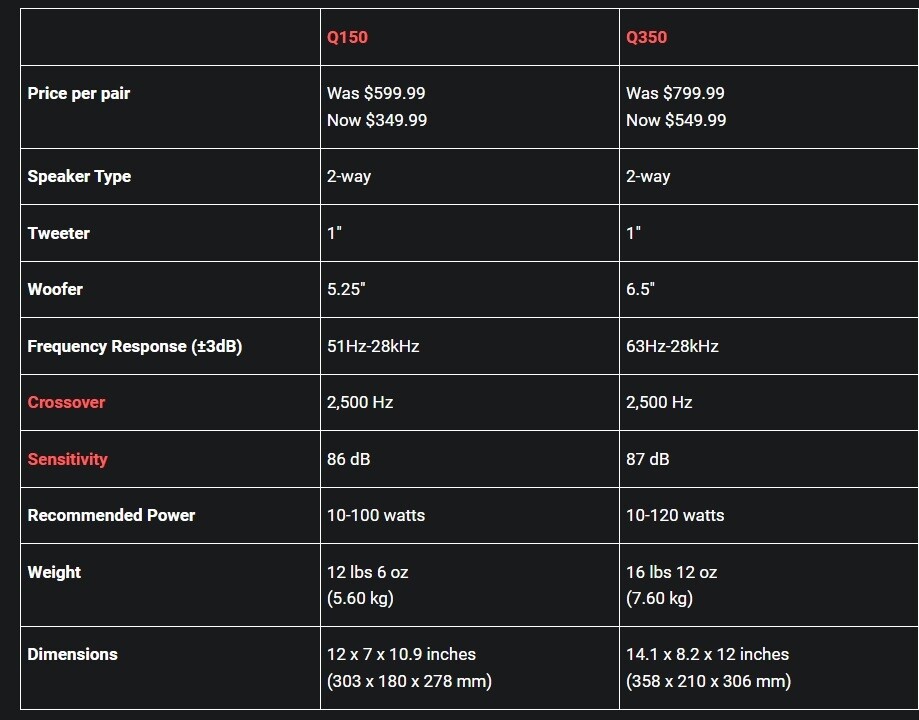Select the Q150 now $349.99 price
This screenshot has height=720, width=919.
pyautogui.click(x=377, y=120)
